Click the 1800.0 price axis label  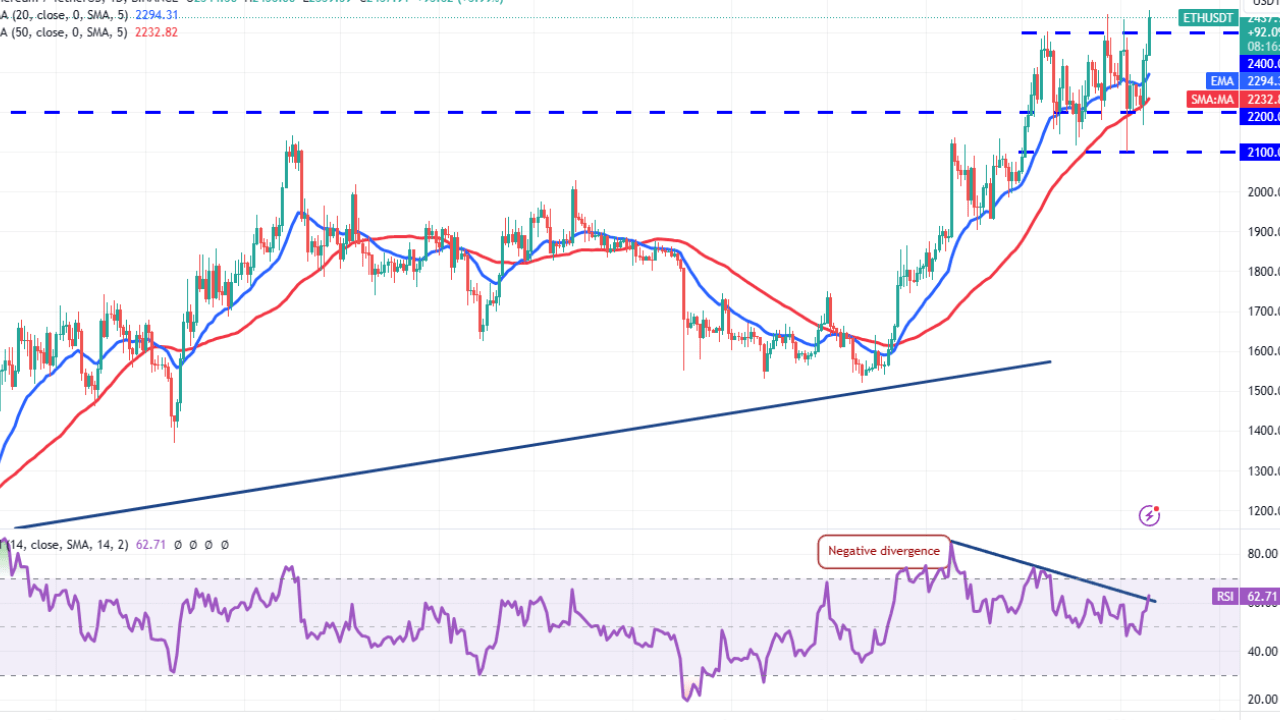coord(1262,272)
